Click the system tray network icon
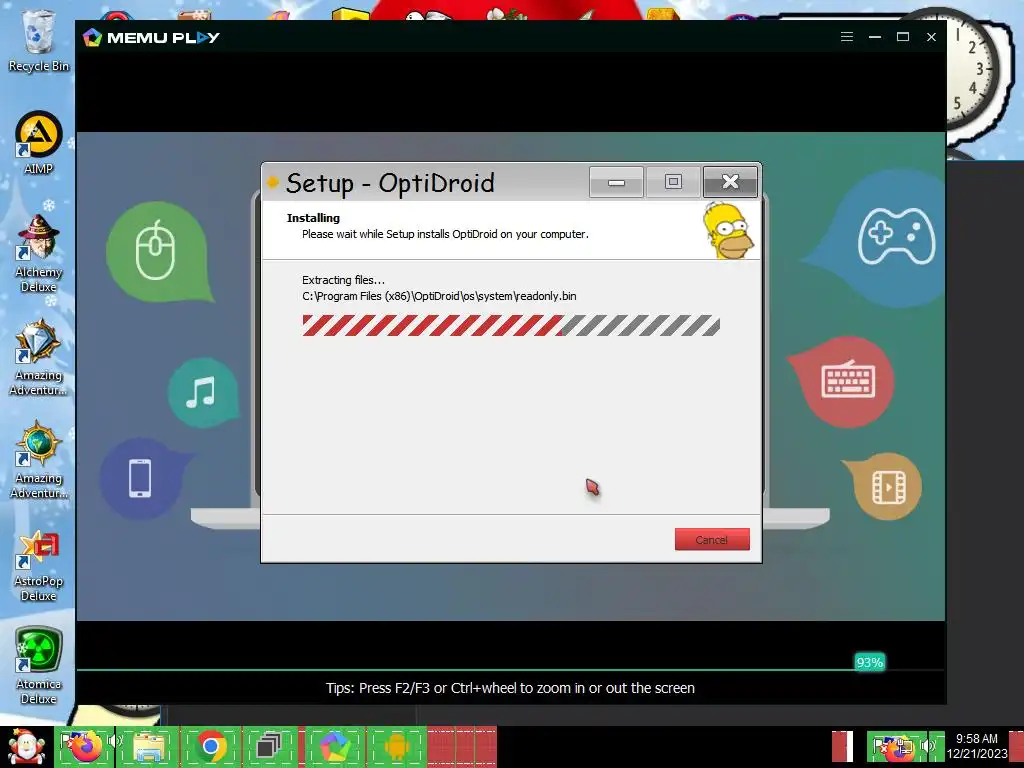Viewport: 1024px width, 768px height. click(904, 746)
